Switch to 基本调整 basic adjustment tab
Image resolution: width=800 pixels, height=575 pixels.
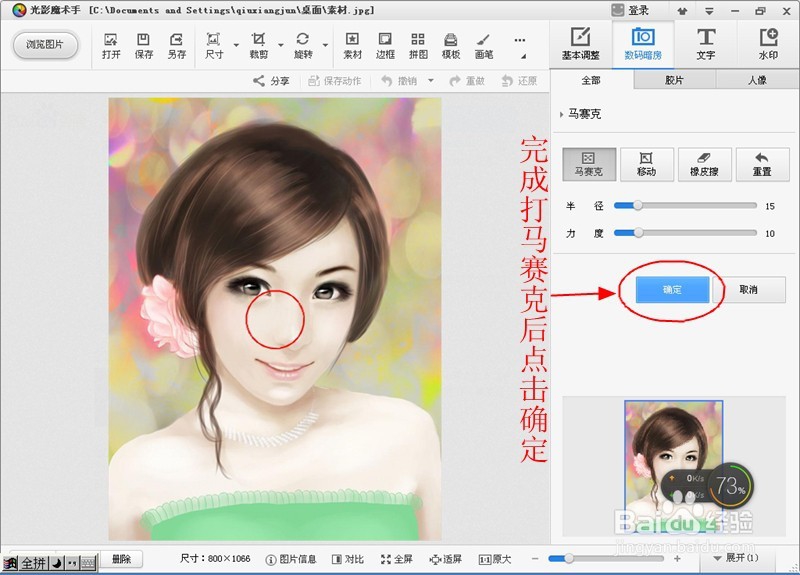click(581, 44)
